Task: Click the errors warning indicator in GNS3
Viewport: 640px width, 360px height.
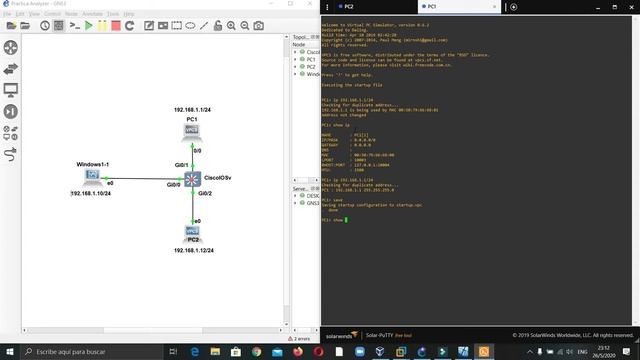Action: click(298, 339)
